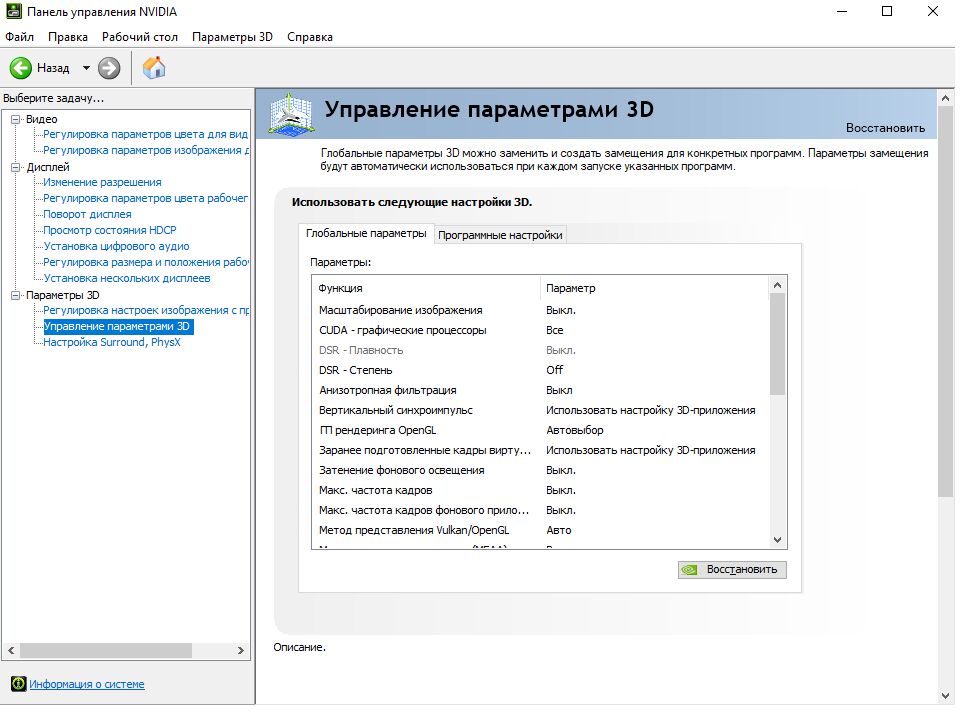This screenshot has height=714, width=960.
Task: Open Регулировка параметров цвета рабочего стола
Action: coord(145,198)
